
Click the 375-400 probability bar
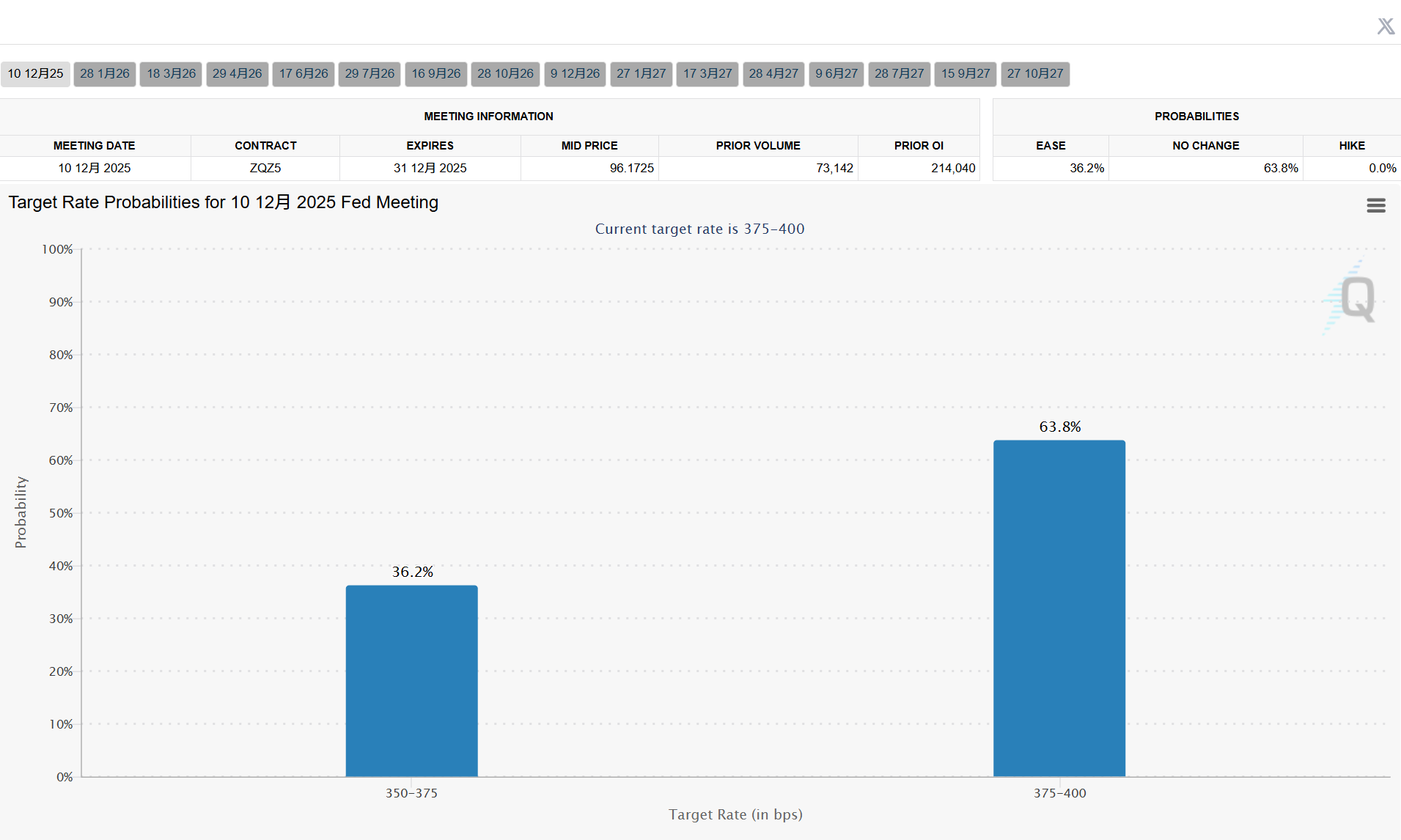[1059, 608]
